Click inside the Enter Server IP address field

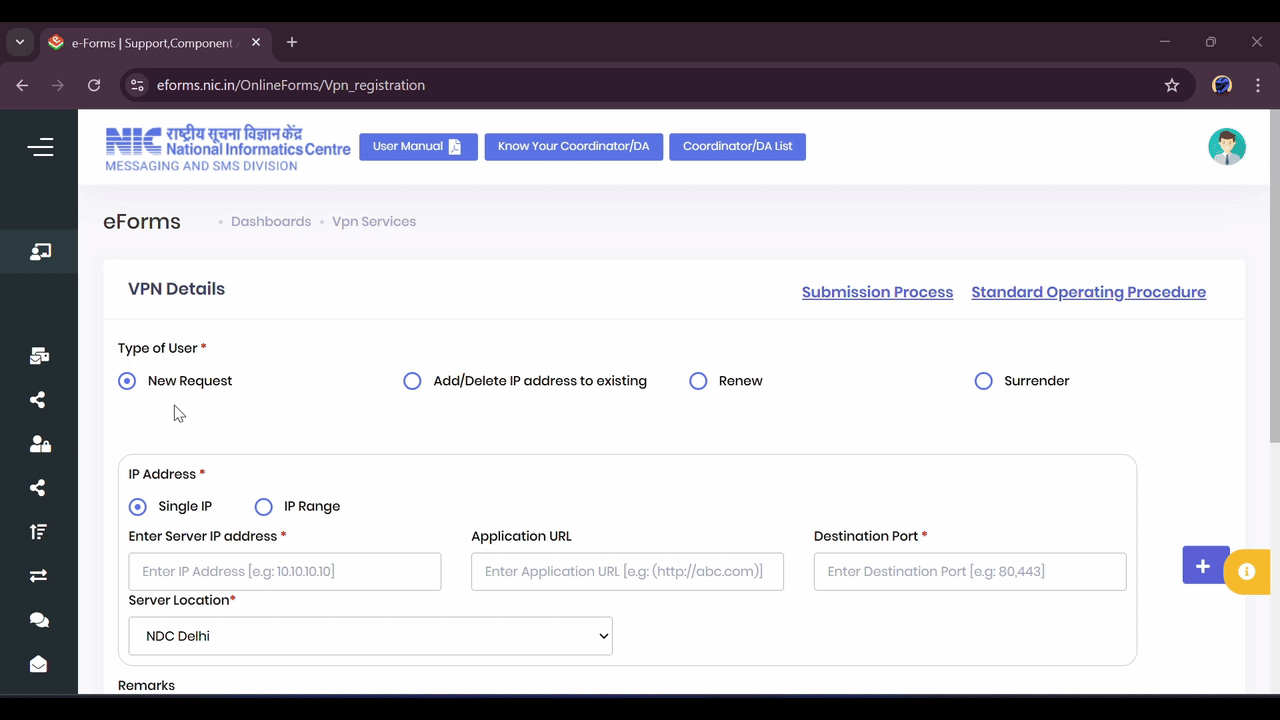click(284, 571)
